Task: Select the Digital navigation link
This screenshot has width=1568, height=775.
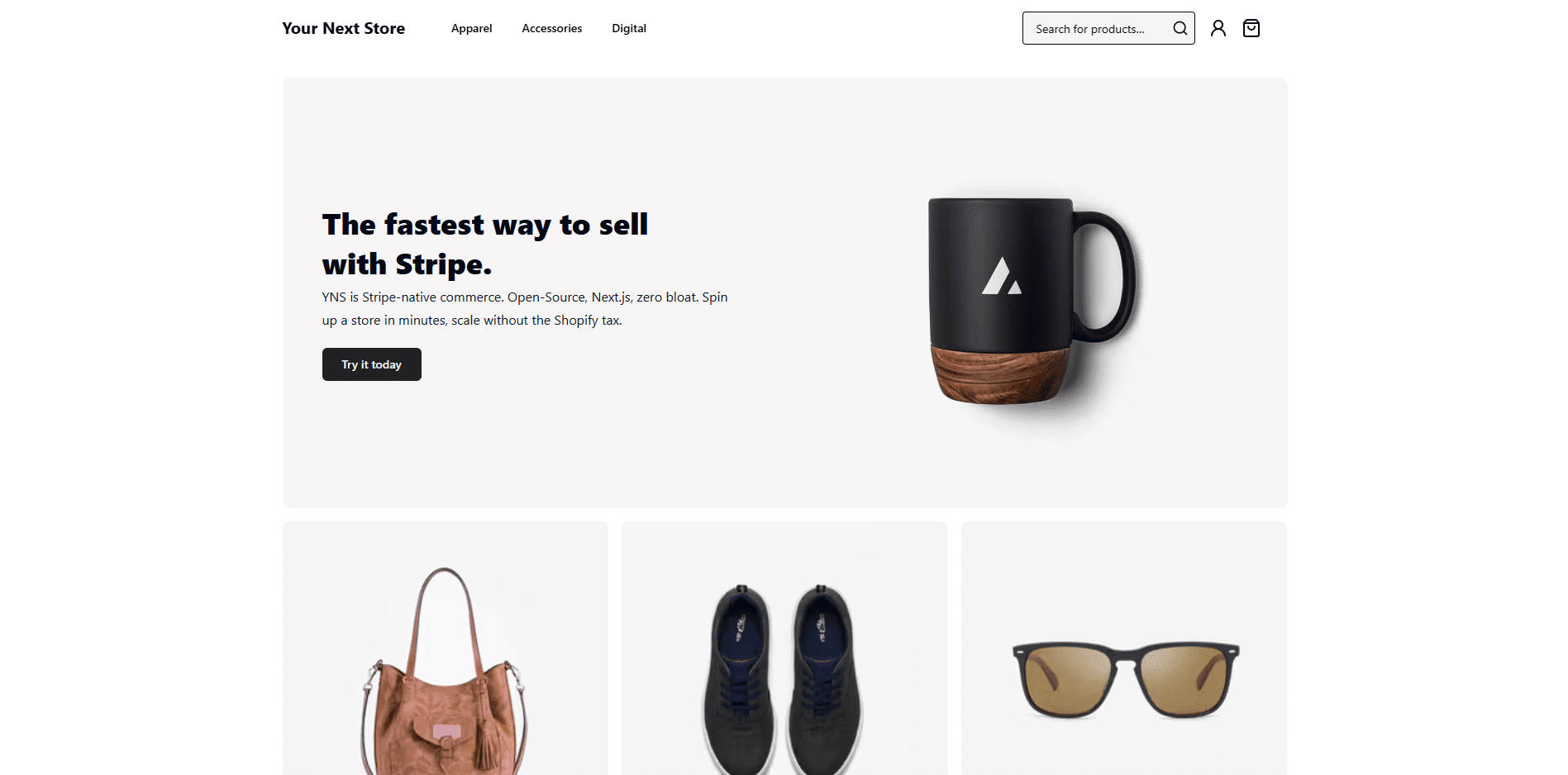Action: [629, 28]
